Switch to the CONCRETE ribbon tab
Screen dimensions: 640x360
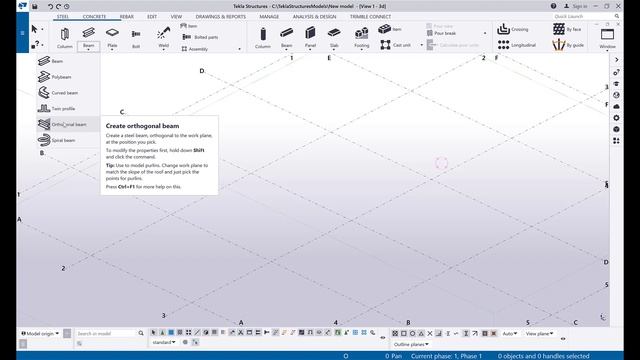pyautogui.click(x=94, y=17)
